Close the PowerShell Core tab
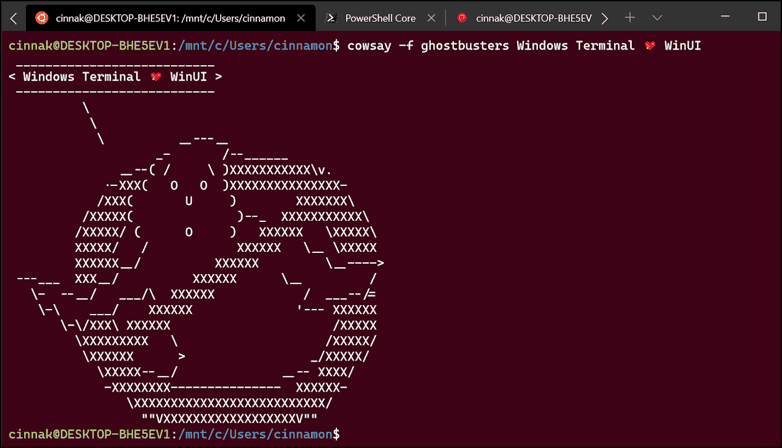 tap(431, 18)
